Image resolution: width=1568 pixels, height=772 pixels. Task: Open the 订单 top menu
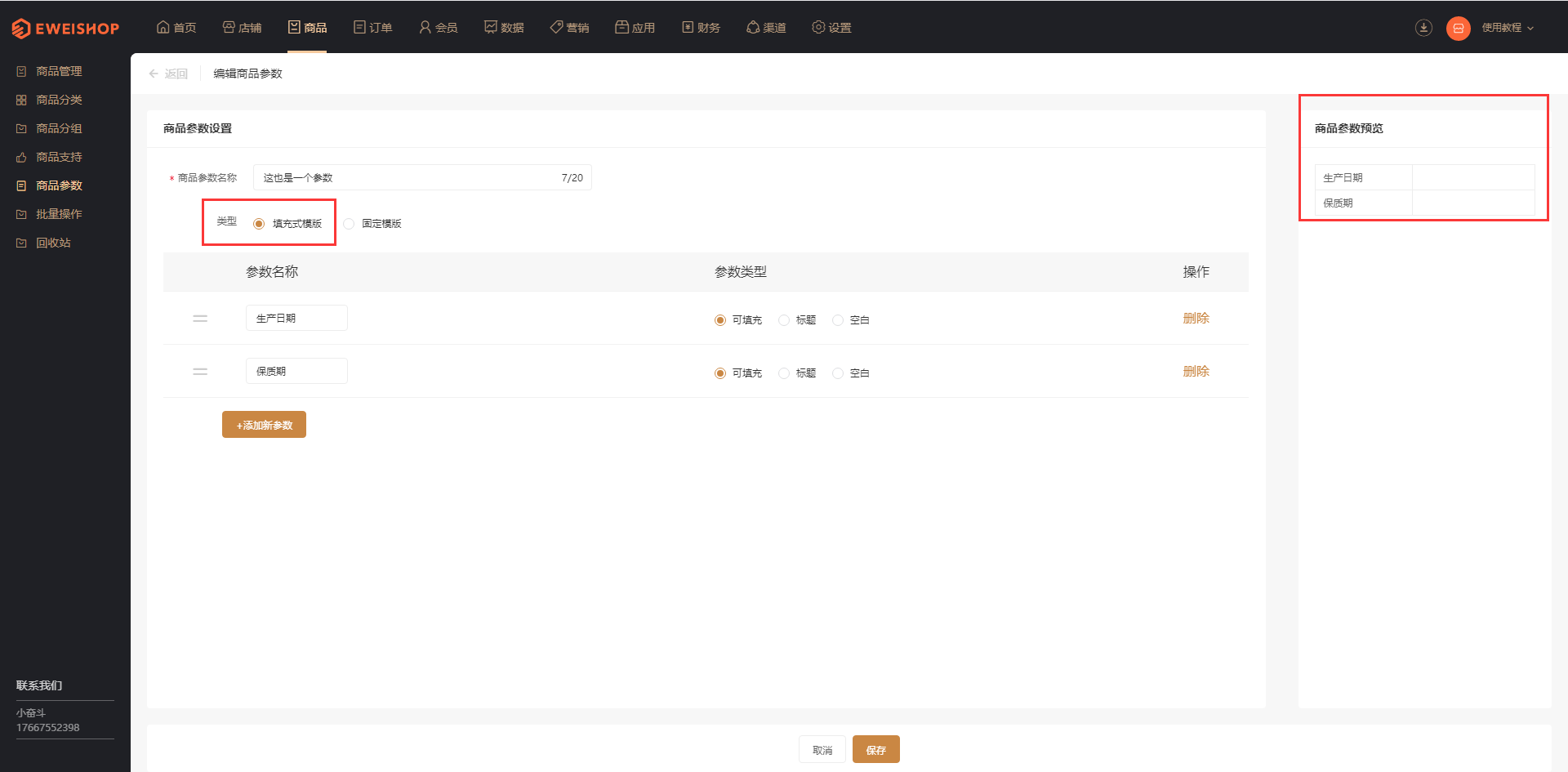click(x=372, y=28)
